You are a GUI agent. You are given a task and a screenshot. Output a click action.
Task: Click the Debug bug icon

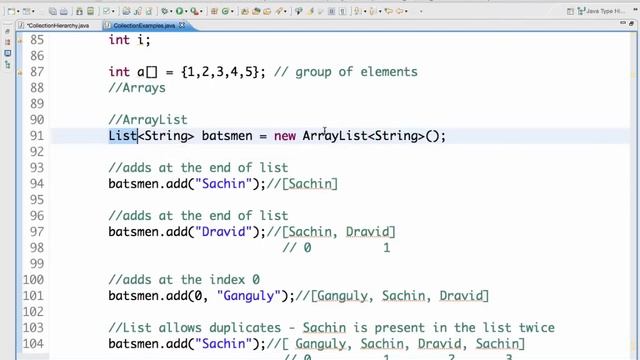[164, 11]
